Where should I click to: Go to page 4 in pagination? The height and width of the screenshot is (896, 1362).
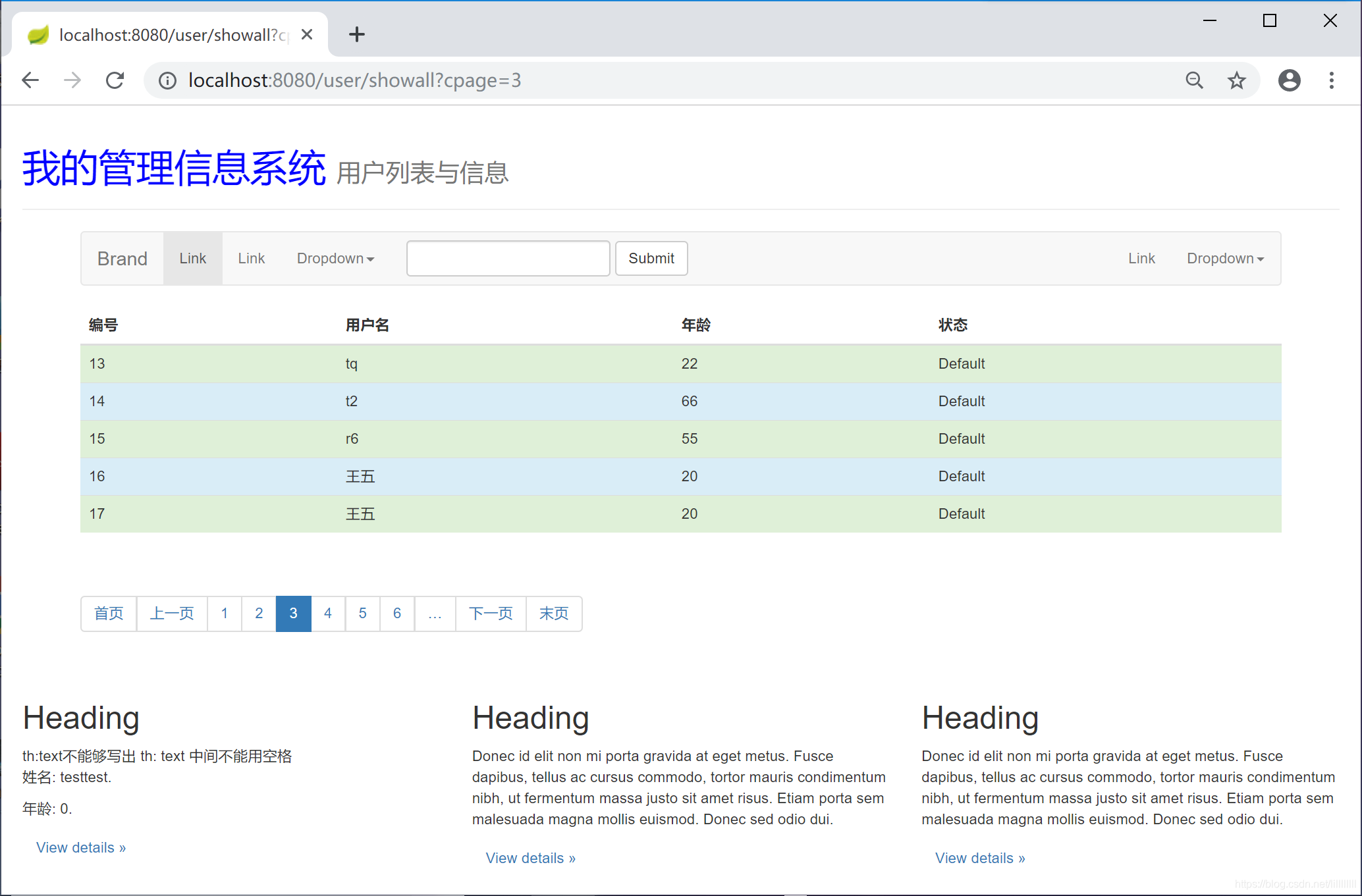click(327, 614)
